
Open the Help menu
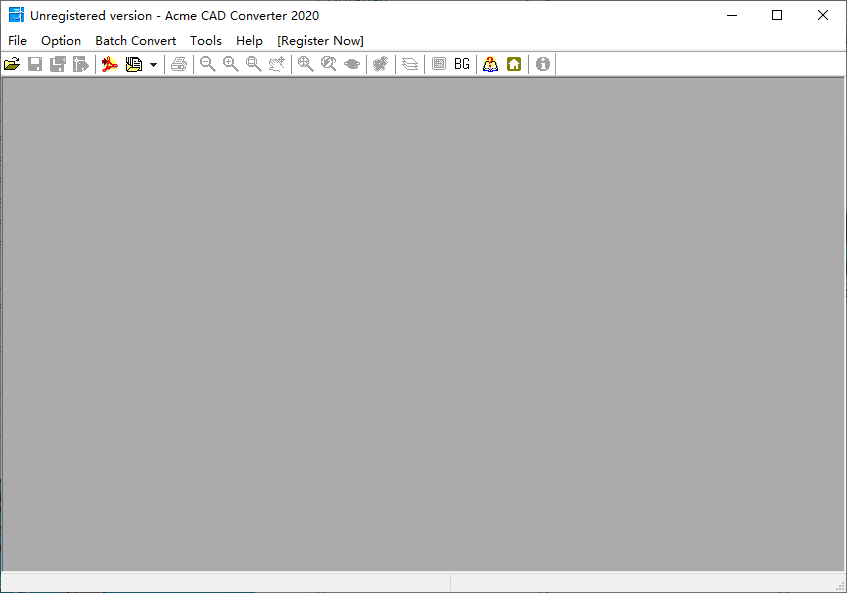[249, 40]
